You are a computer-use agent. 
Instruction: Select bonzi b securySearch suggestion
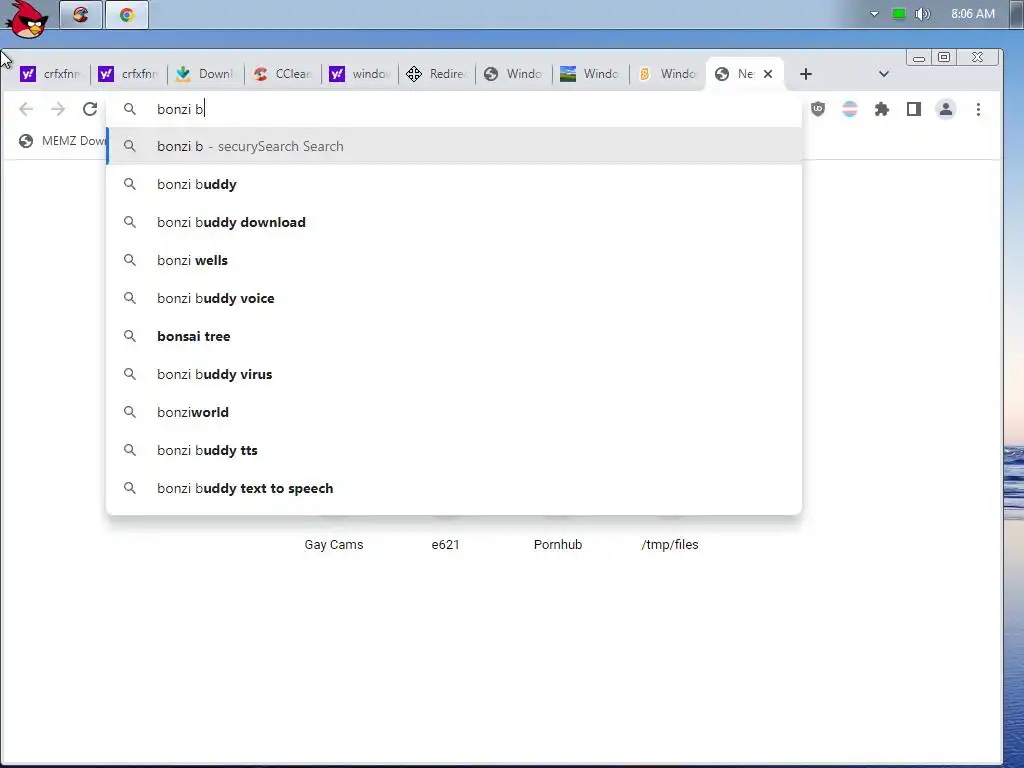point(454,146)
